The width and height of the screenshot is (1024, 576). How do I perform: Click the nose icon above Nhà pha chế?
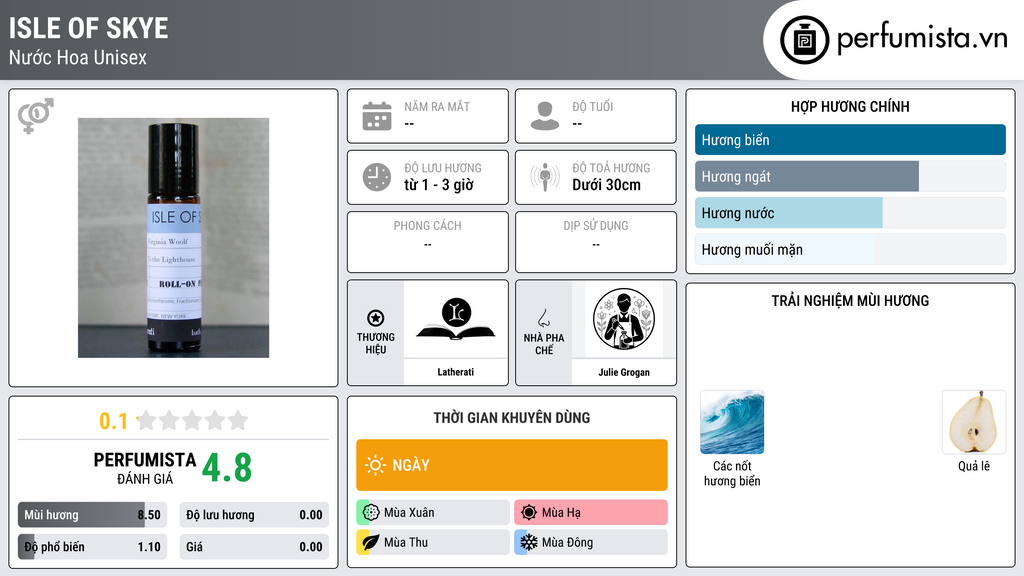click(543, 318)
